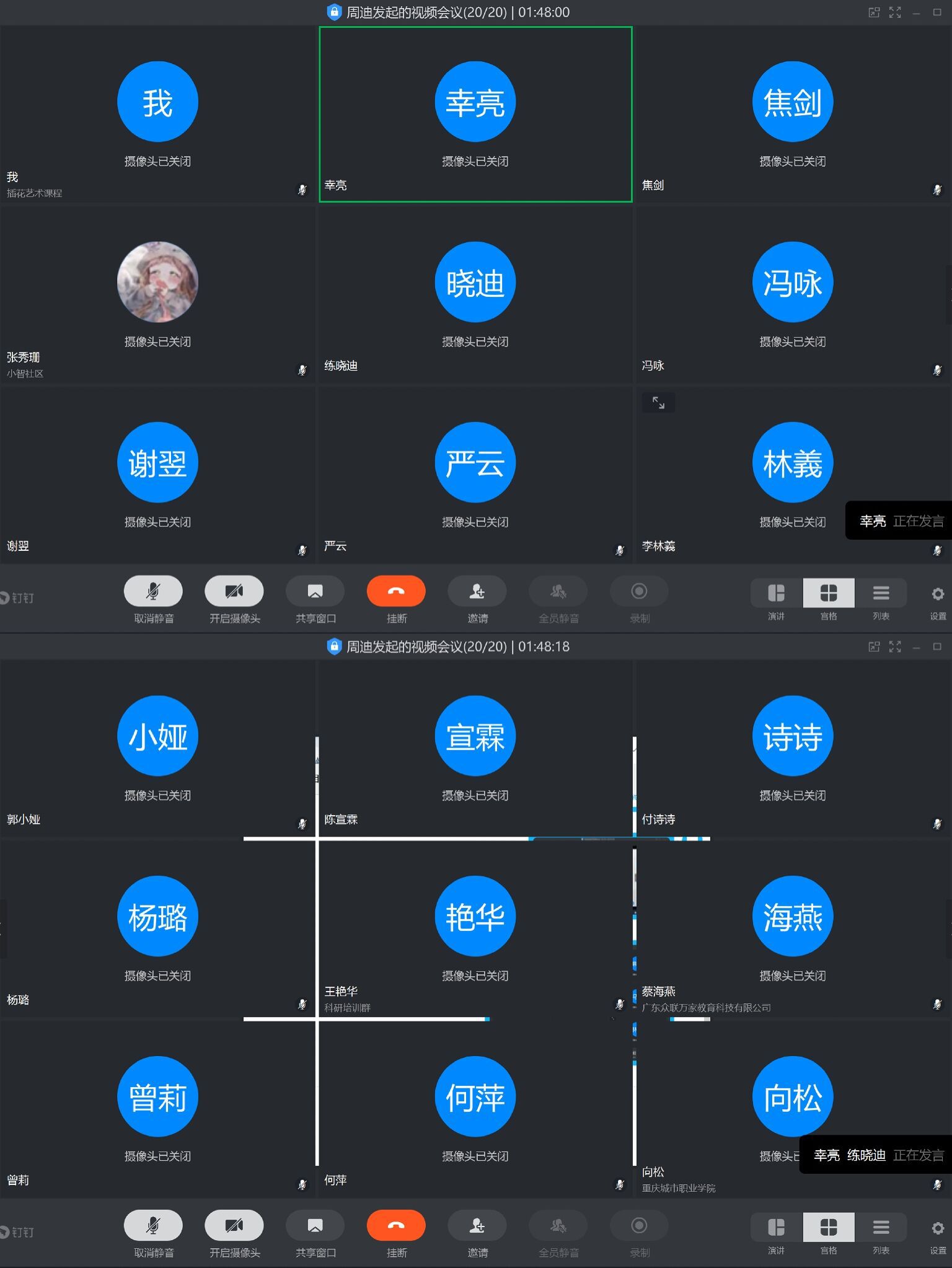952x1268 pixels.
Task: Click 取消静音 microphone in the 01:48:00 window
Action: click(153, 592)
